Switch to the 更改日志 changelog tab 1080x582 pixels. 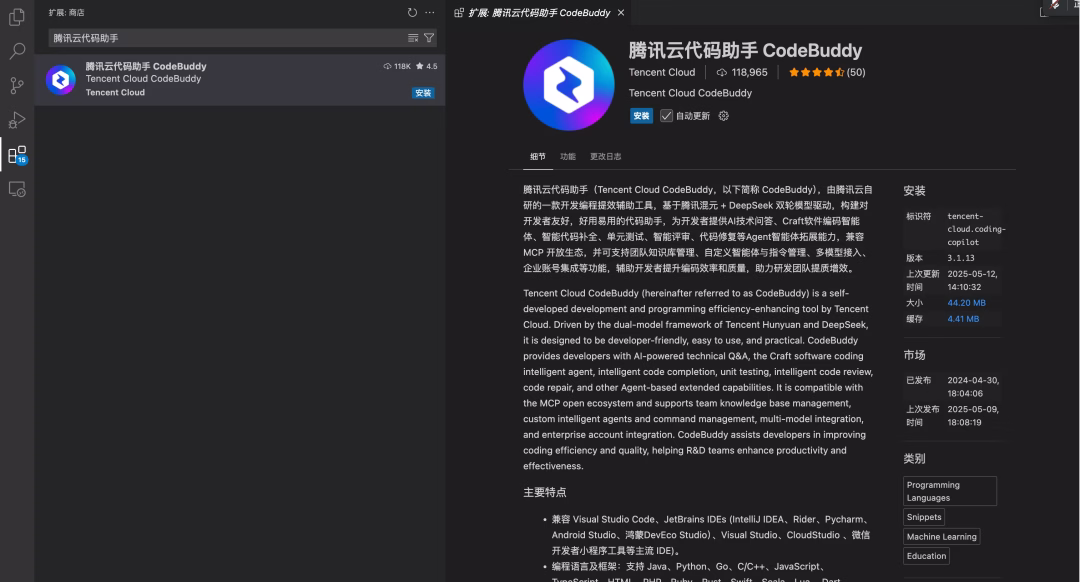(x=604, y=156)
